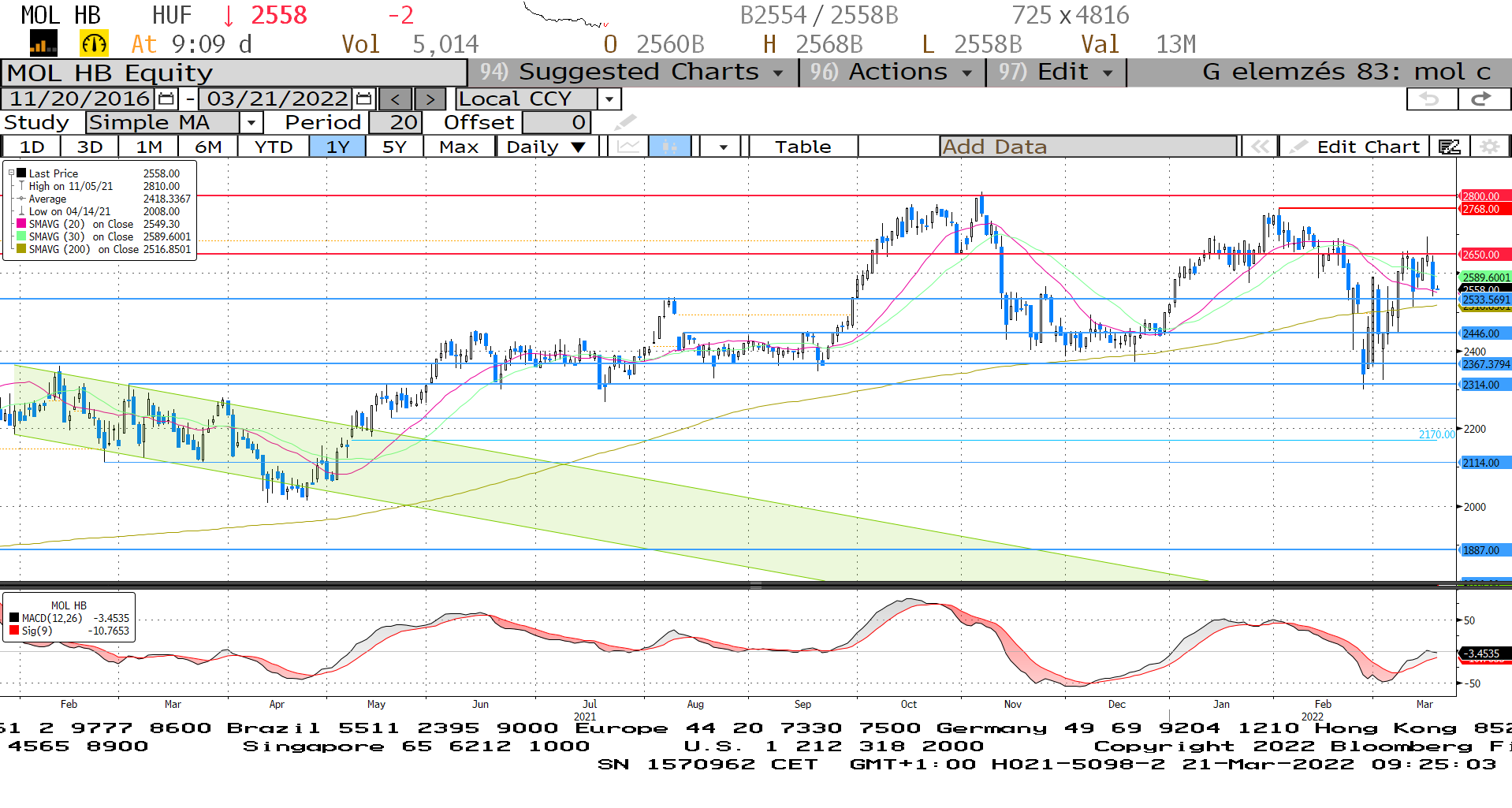
Task: Select the 5Y range tab
Action: [394, 147]
